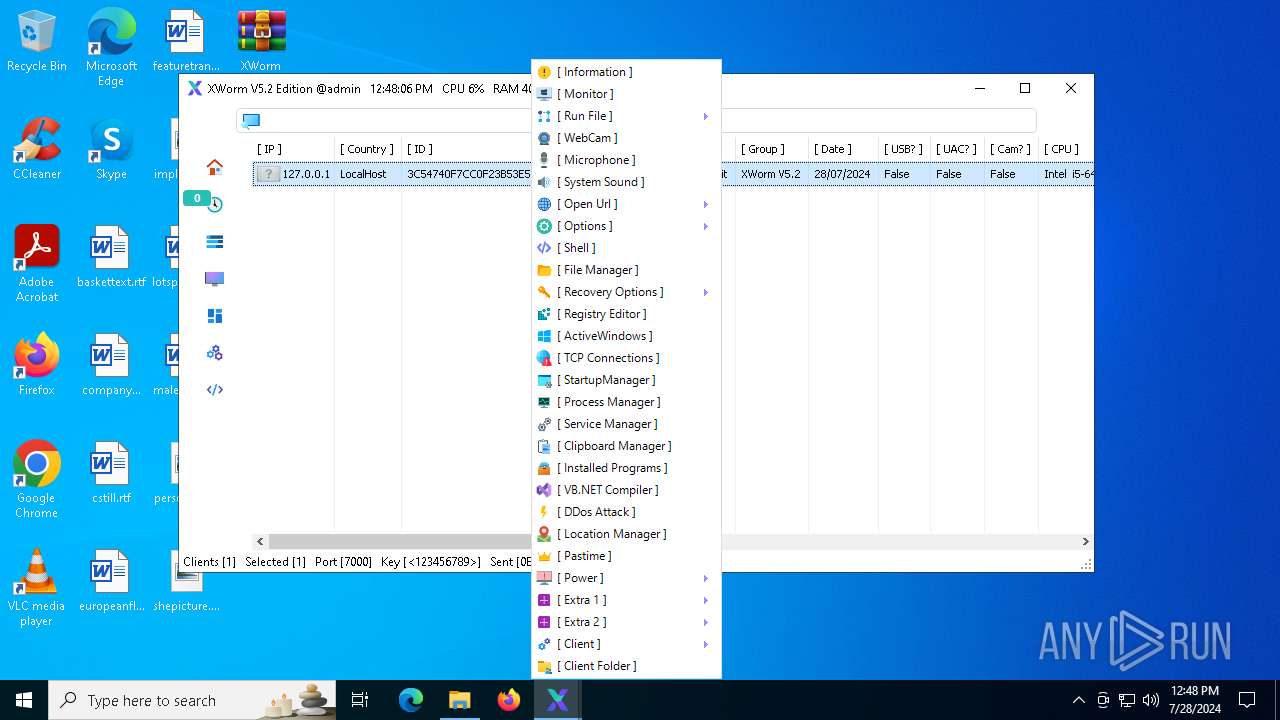Screen dimensions: 1280x720
Task: Click the VB.NET Compiler icon
Action: pyautogui.click(x=544, y=490)
